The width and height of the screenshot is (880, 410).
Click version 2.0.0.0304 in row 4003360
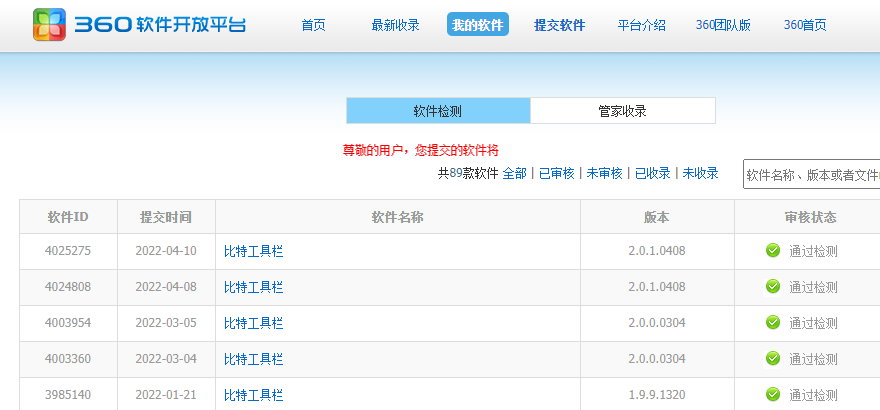(657, 358)
